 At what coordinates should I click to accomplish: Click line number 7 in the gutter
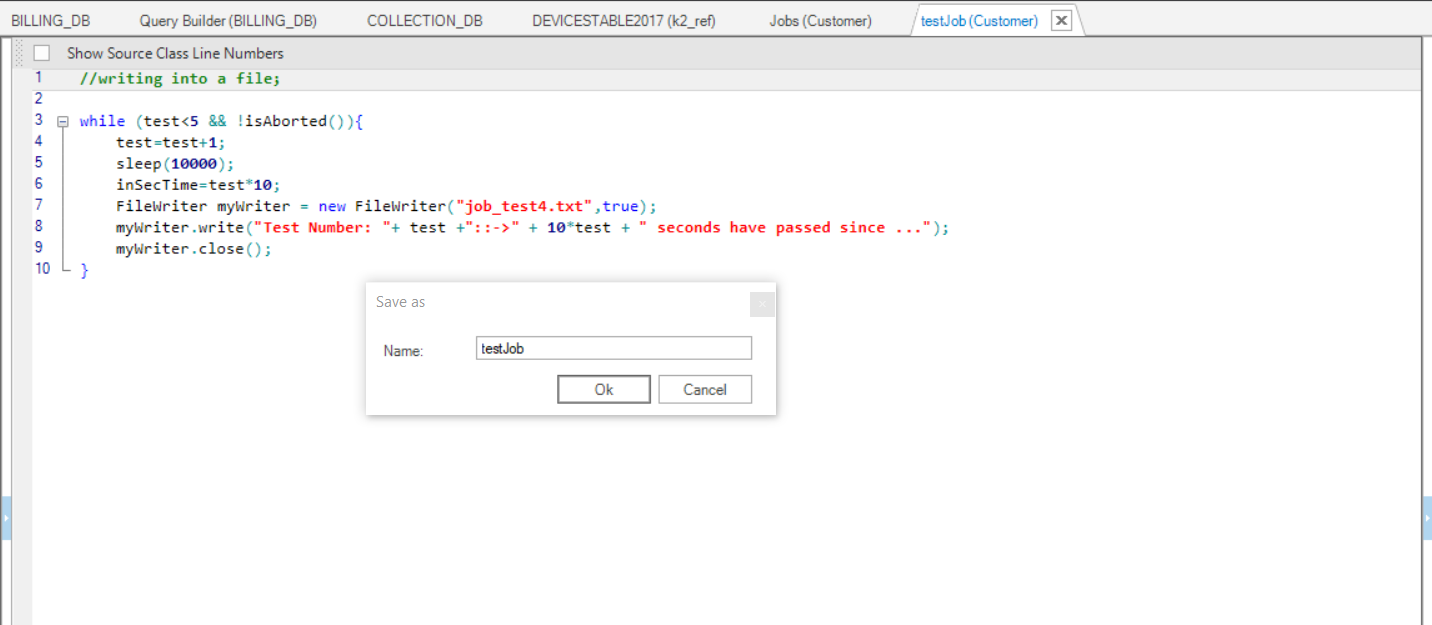coord(39,205)
